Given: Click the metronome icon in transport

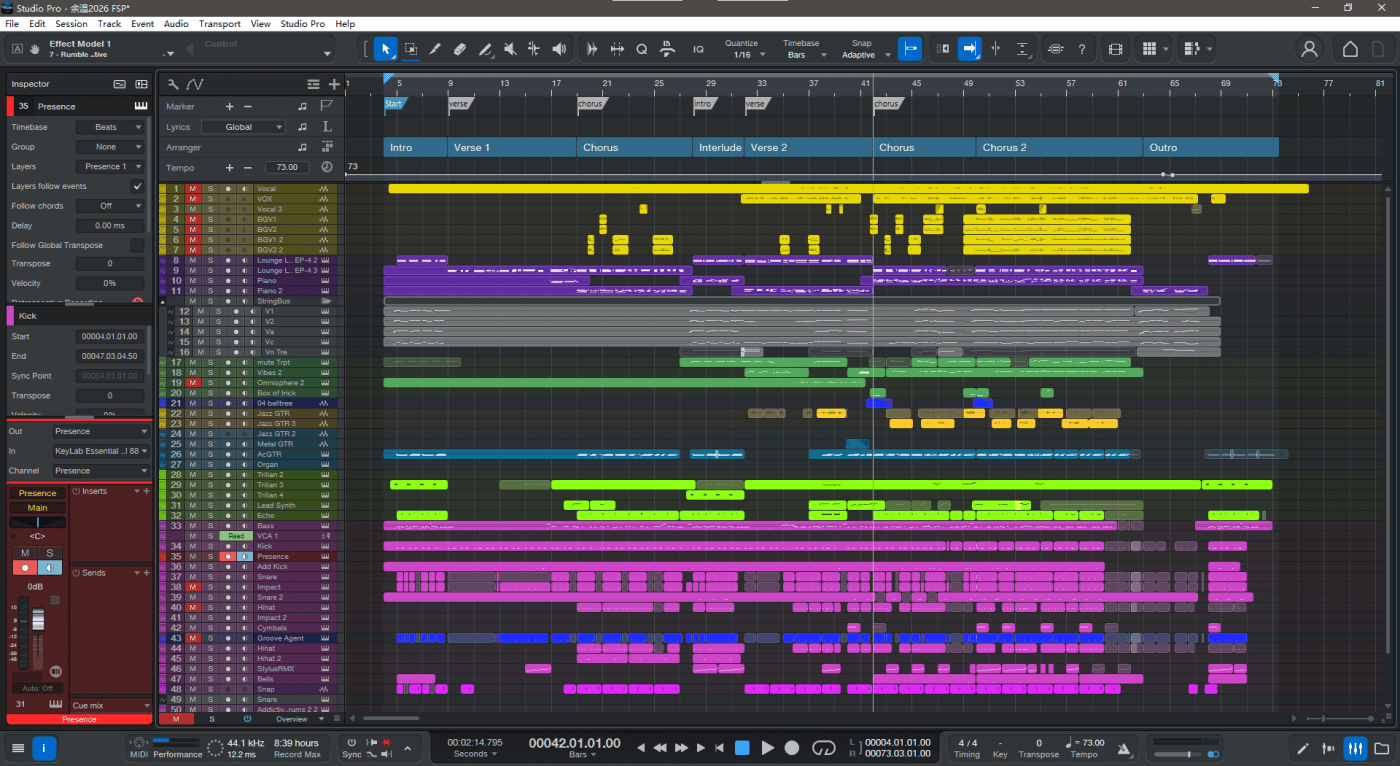Looking at the screenshot, I should pyautogui.click(x=1124, y=748).
